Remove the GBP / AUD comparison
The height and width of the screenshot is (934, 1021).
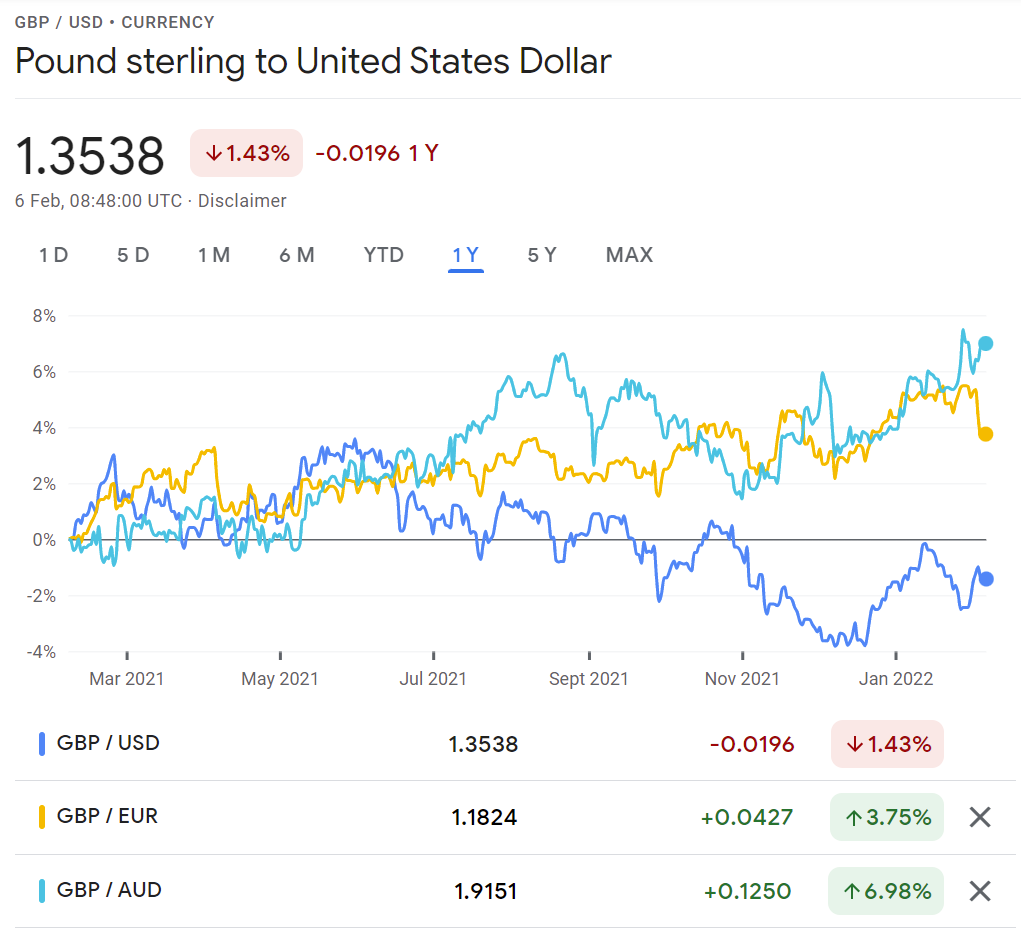[980, 891]
